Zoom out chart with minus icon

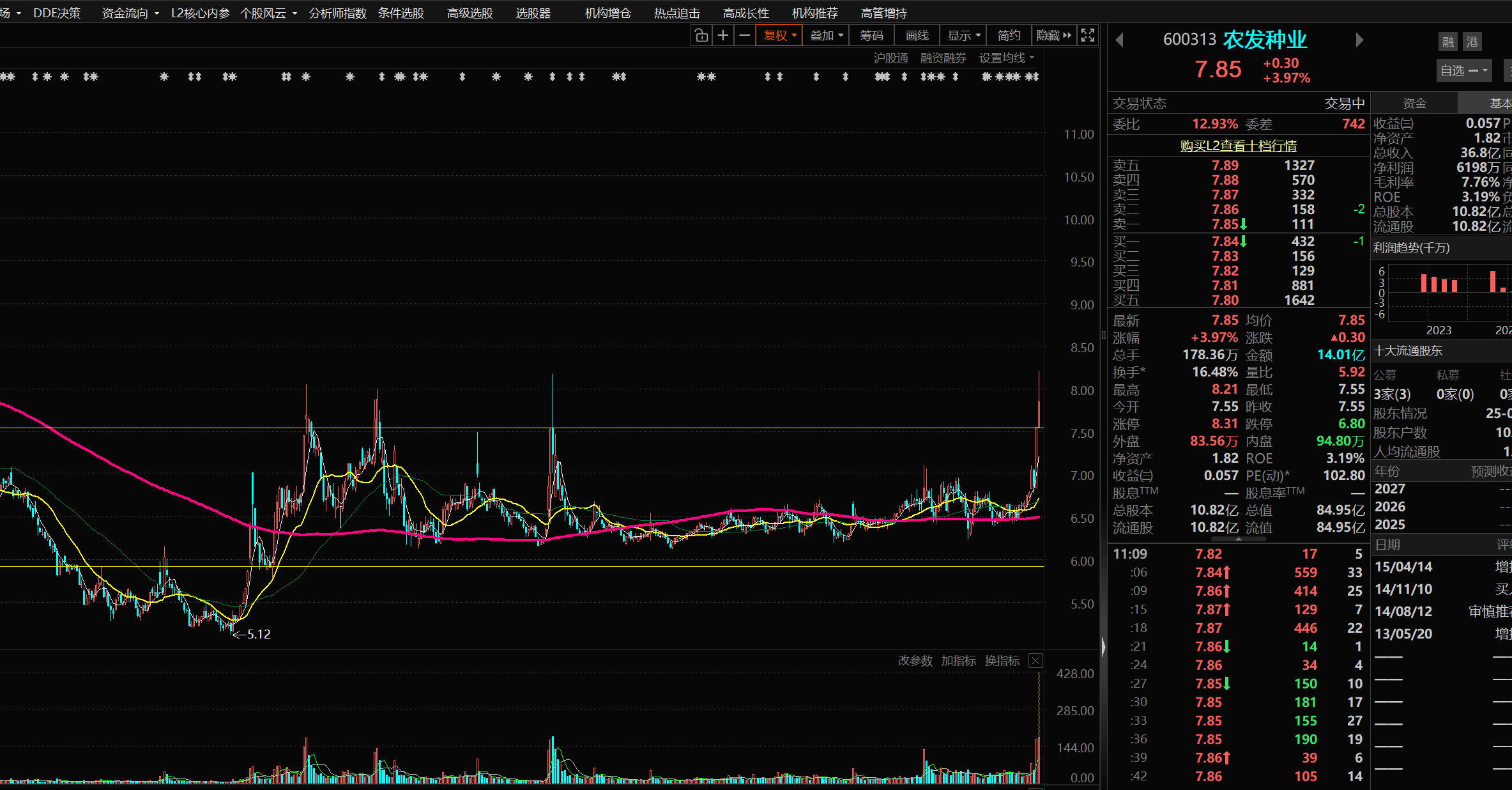click(744, 36)
